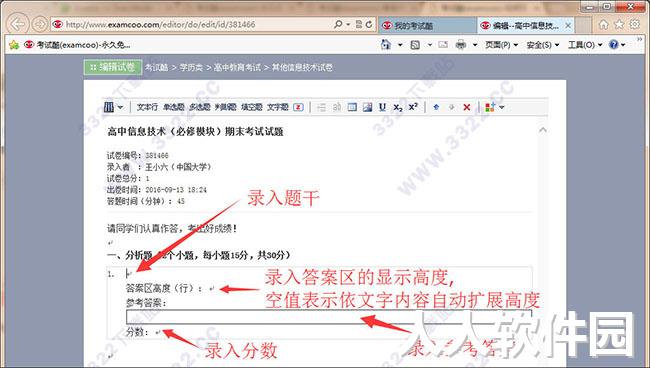This screenshot has width=650, height=368.
Task: Add to favorites bar star icon
Action: pos(14,44)
